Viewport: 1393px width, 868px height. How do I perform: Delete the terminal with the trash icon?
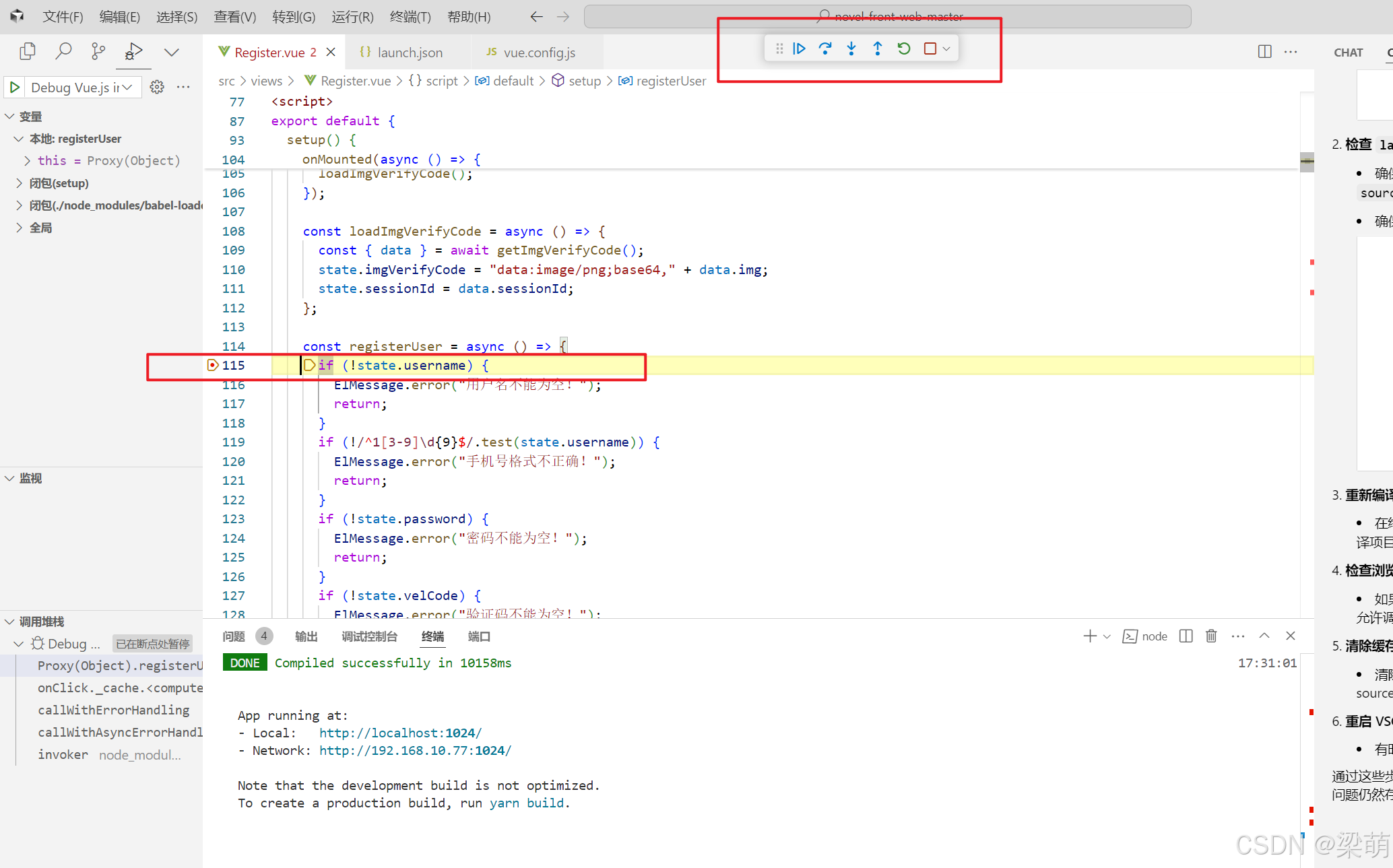(1211, 636)
